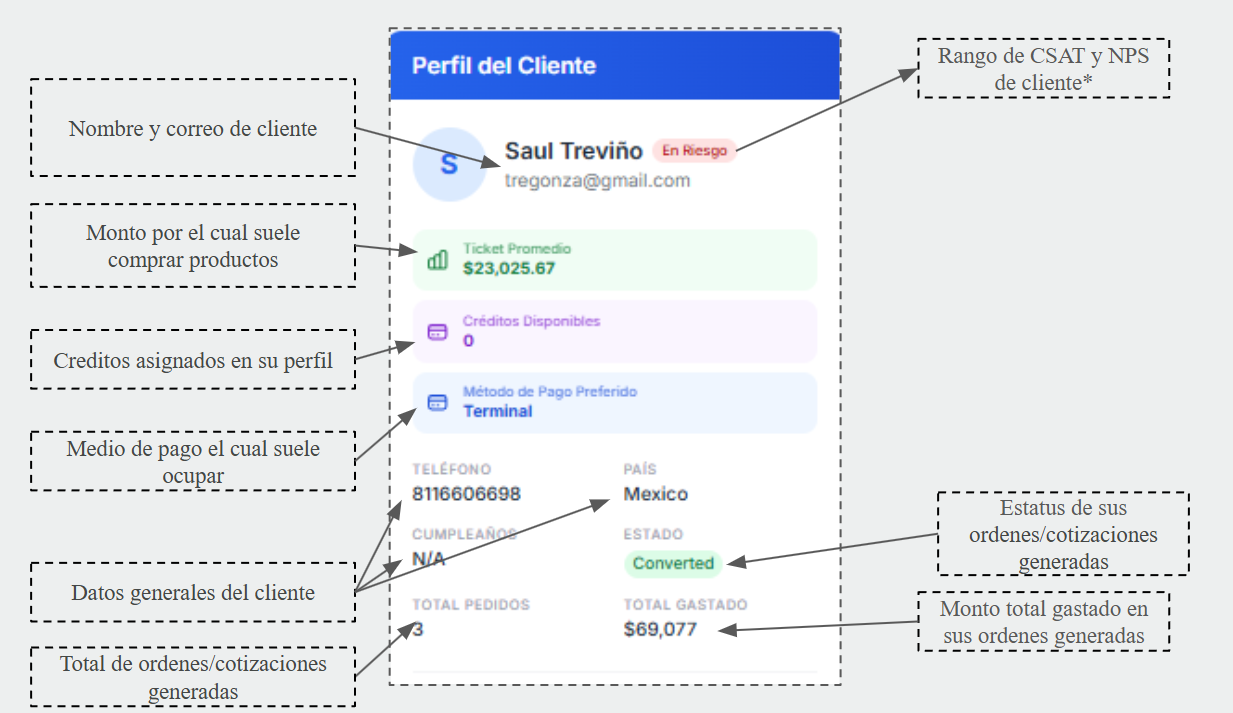Click the Total Pedidos value 3

(417, 629)
